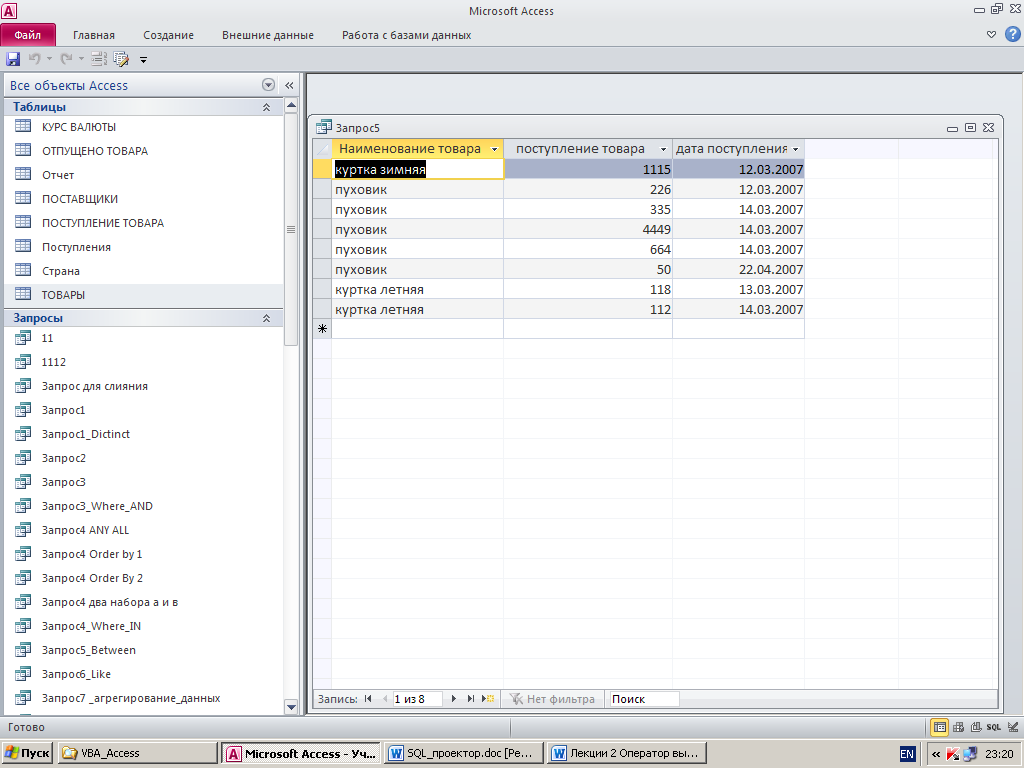Collapse the Запросы group

coord(266,318)
